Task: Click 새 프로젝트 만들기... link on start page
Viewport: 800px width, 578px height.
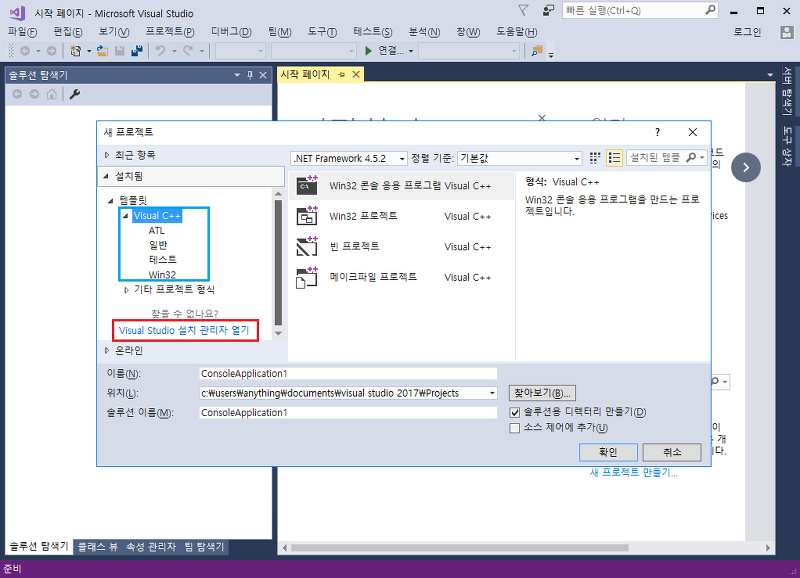Action: (x=634, y=472)
